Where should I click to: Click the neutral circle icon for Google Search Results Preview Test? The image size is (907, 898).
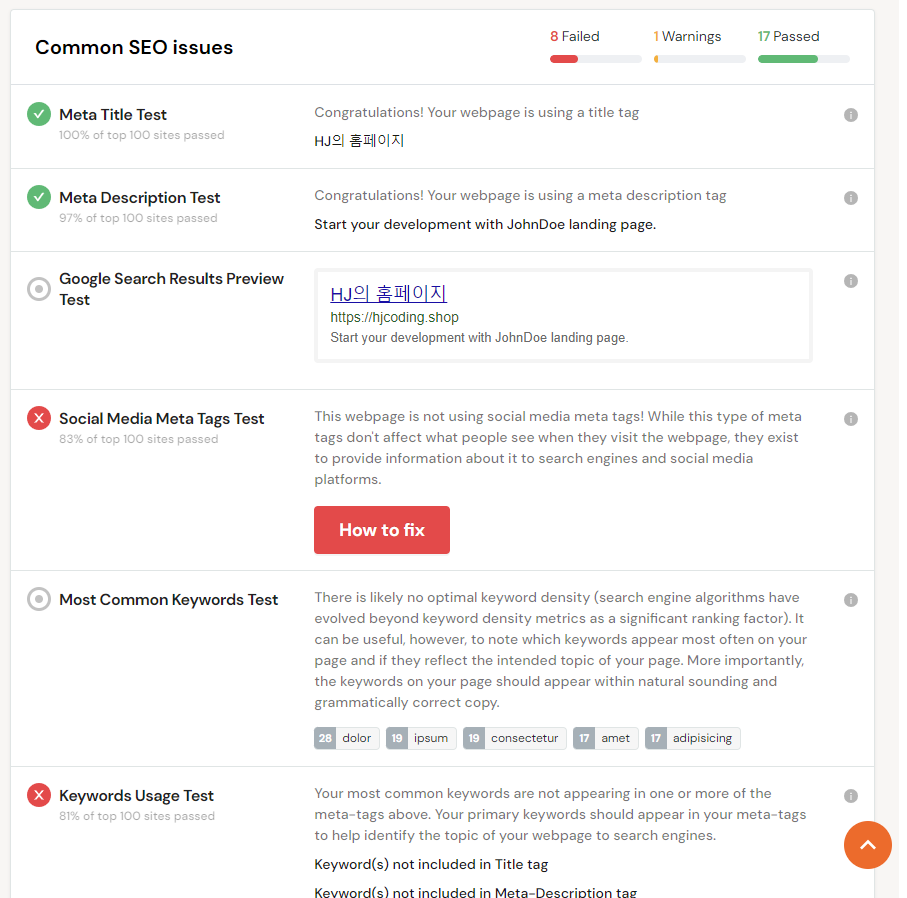39,289
